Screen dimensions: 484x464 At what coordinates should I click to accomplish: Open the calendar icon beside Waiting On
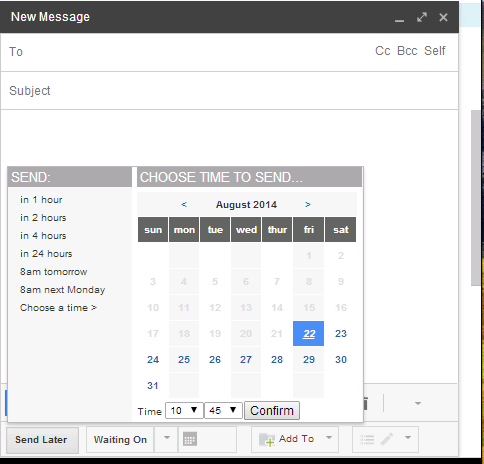pos(190,439)
